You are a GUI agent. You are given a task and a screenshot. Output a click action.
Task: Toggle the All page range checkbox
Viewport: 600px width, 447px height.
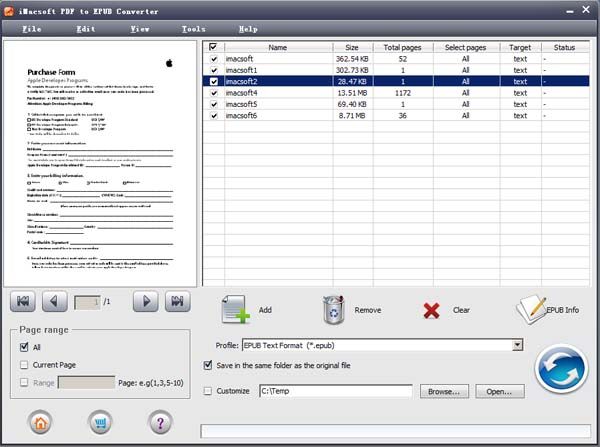[24, 347]
